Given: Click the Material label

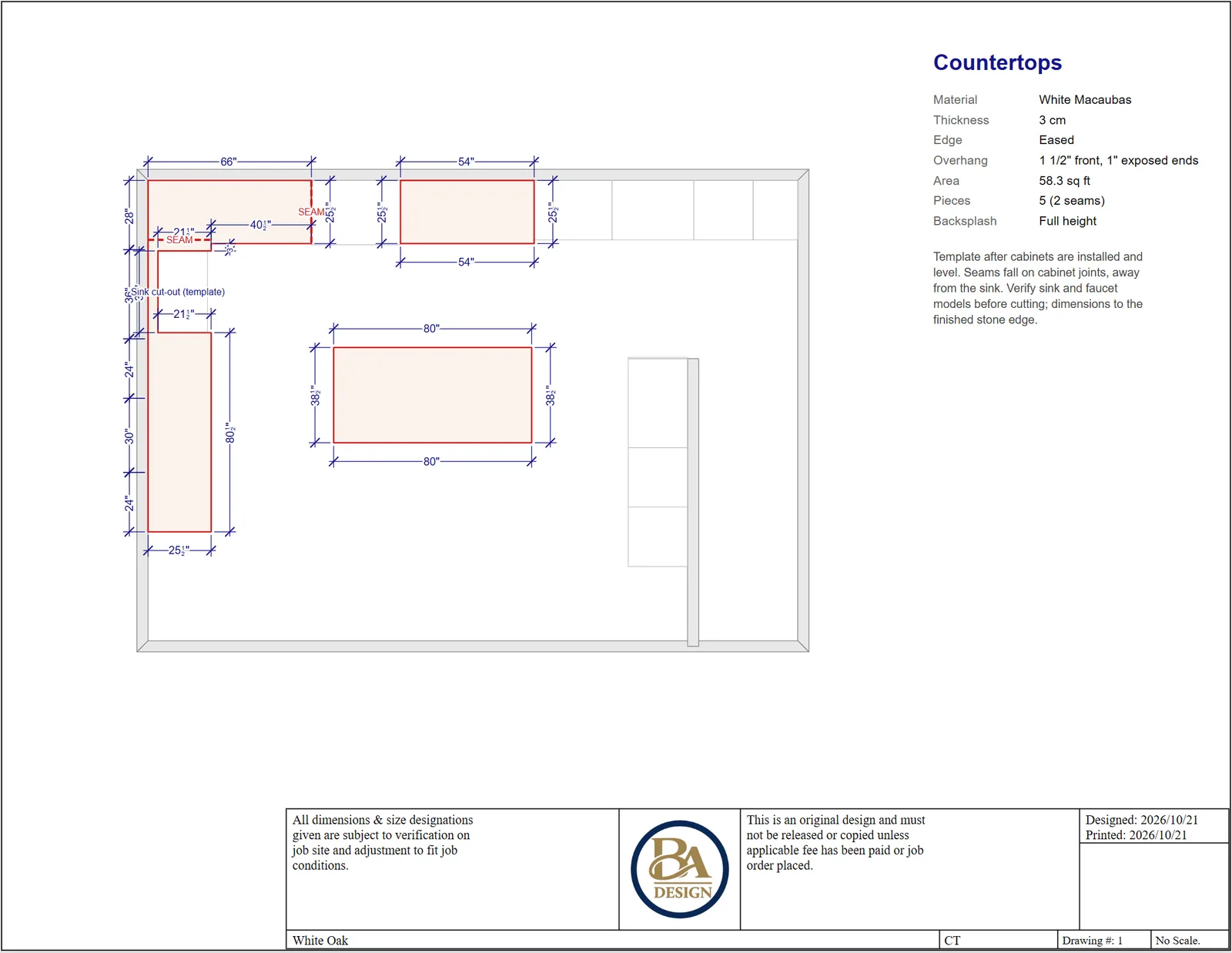Looking at the screenshot, I should pos(955,99).
